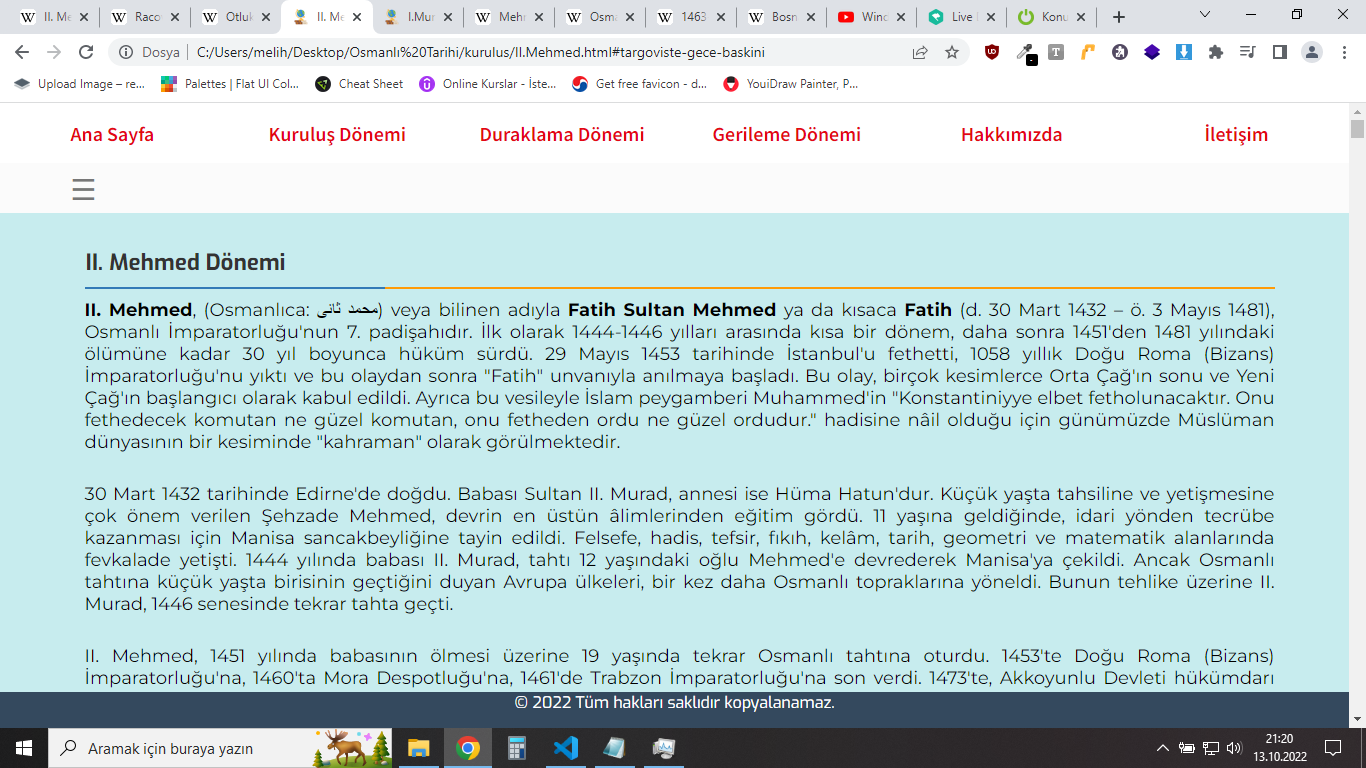Viewport: 1366px width, 768px height.
Task: Open Get free favicon bookmark
Action: click(x=640, y=84)
